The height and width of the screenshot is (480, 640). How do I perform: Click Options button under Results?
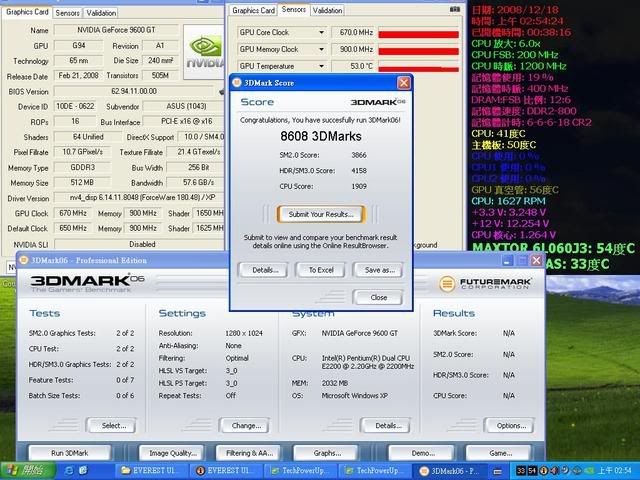click(509, 425)
